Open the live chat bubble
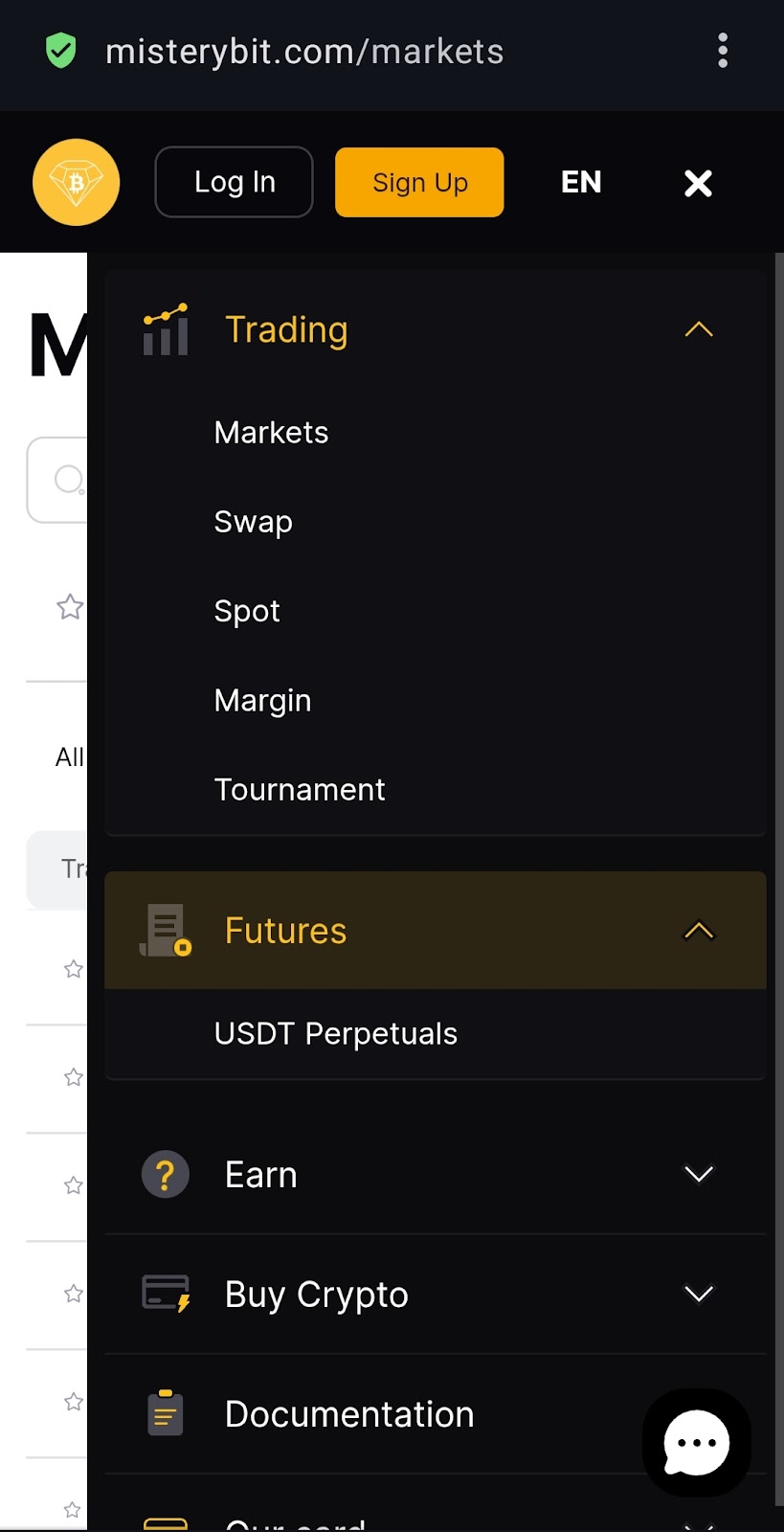 (697, 1442)
